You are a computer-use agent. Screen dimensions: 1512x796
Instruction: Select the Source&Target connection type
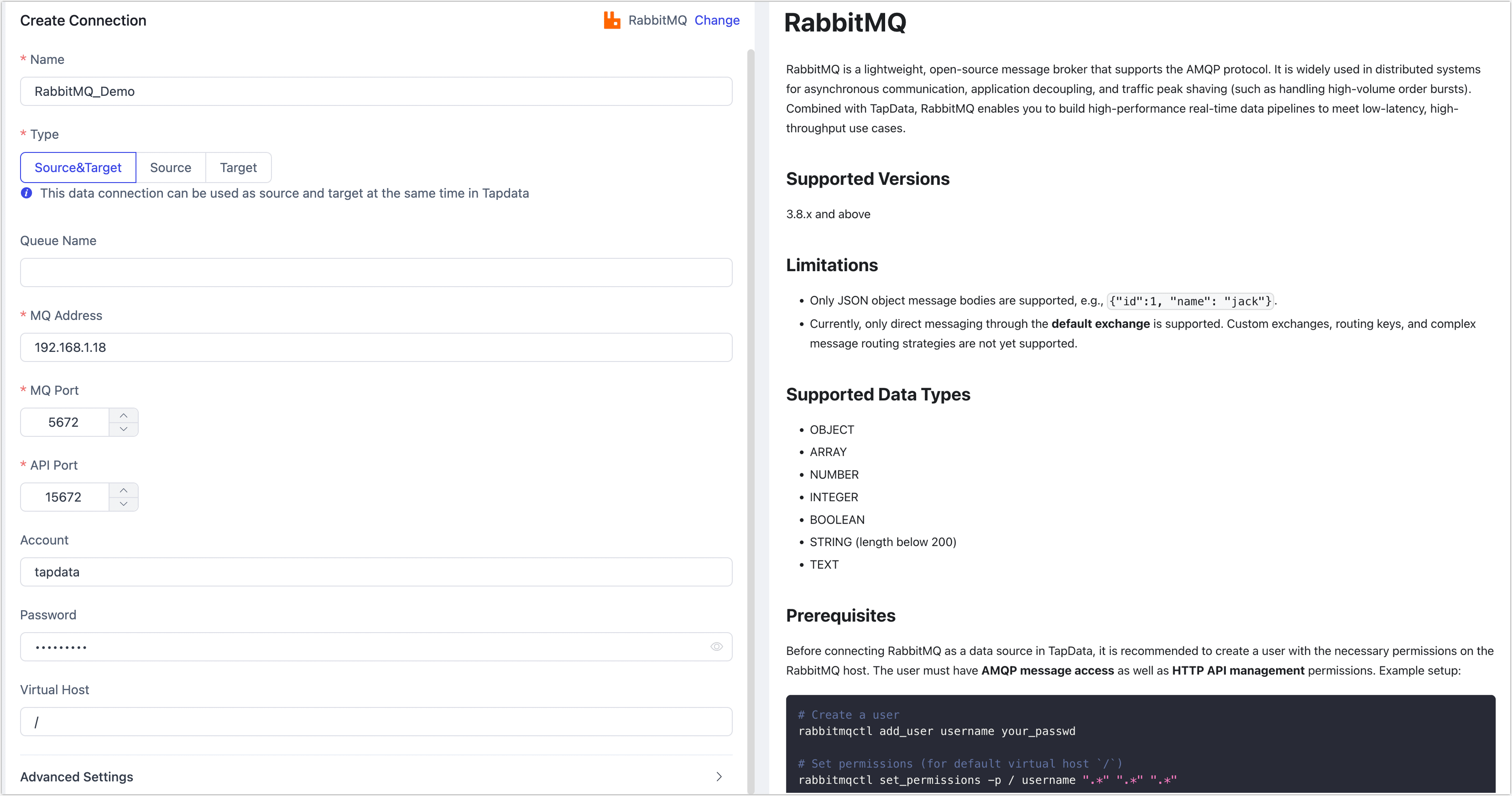(x=78, y=168)
